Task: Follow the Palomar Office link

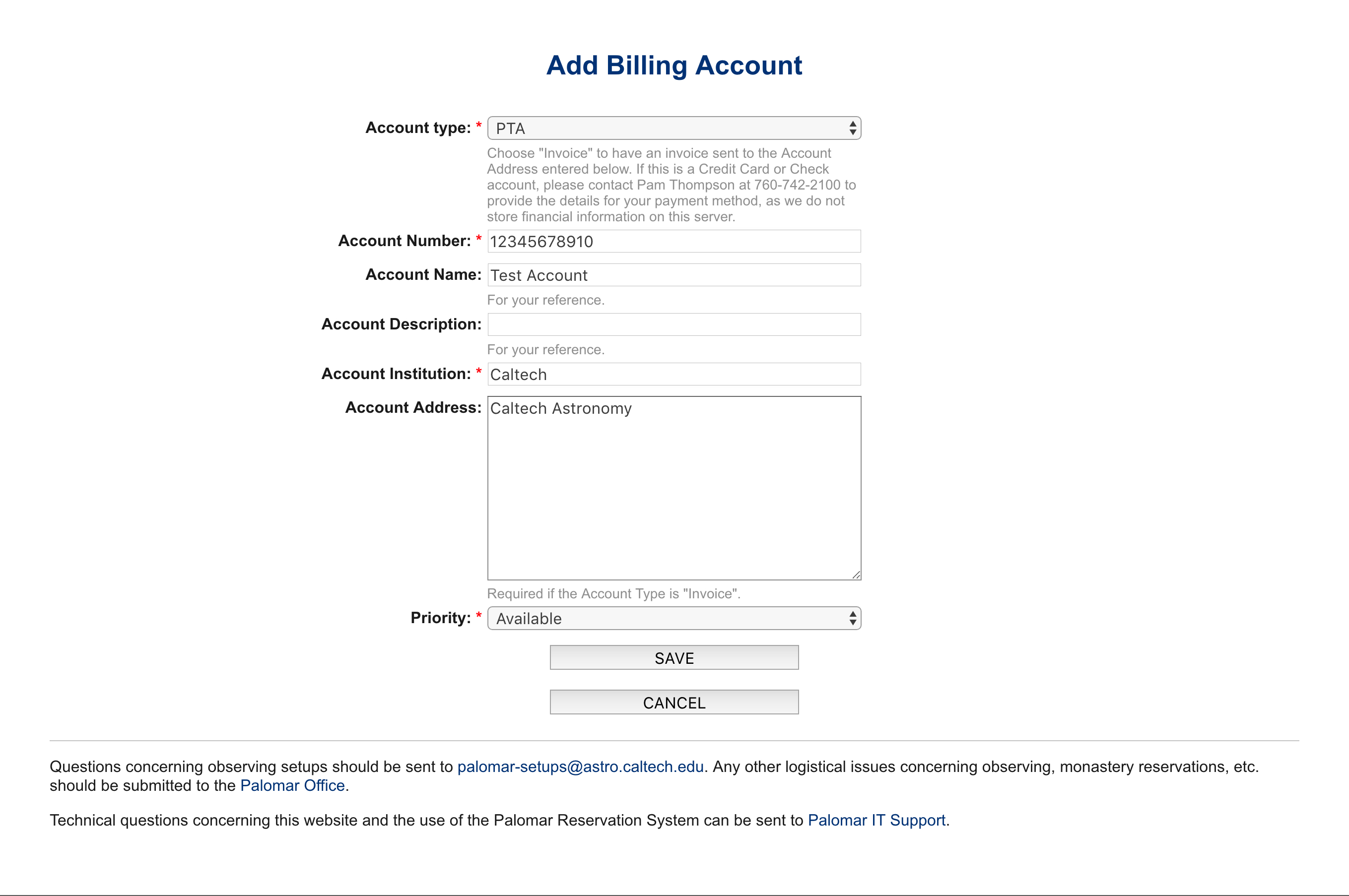Action: pos(292,786)
